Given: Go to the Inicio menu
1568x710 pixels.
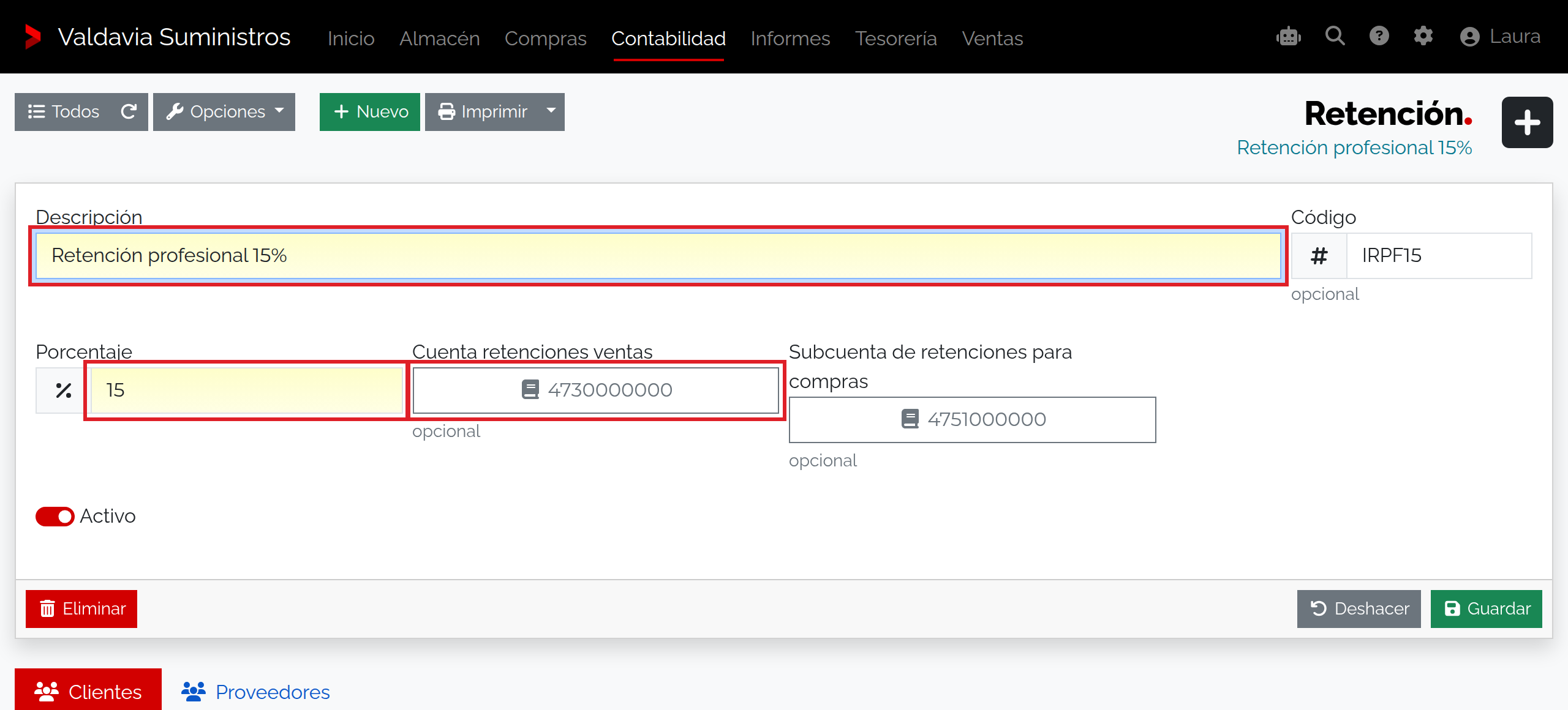Looking at the screenshot, I should pyautogui.click(x=351, y=38).
